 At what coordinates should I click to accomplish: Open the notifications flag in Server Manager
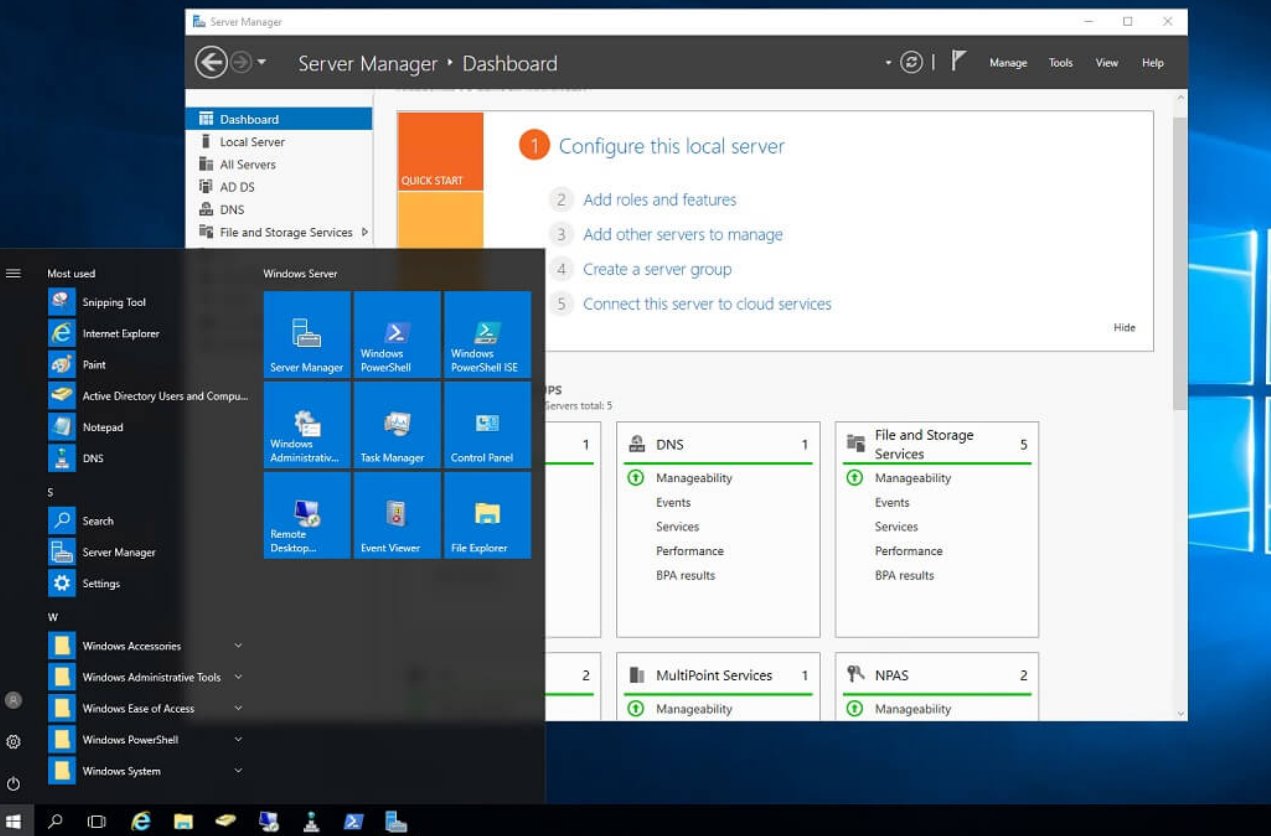point(957,60)
